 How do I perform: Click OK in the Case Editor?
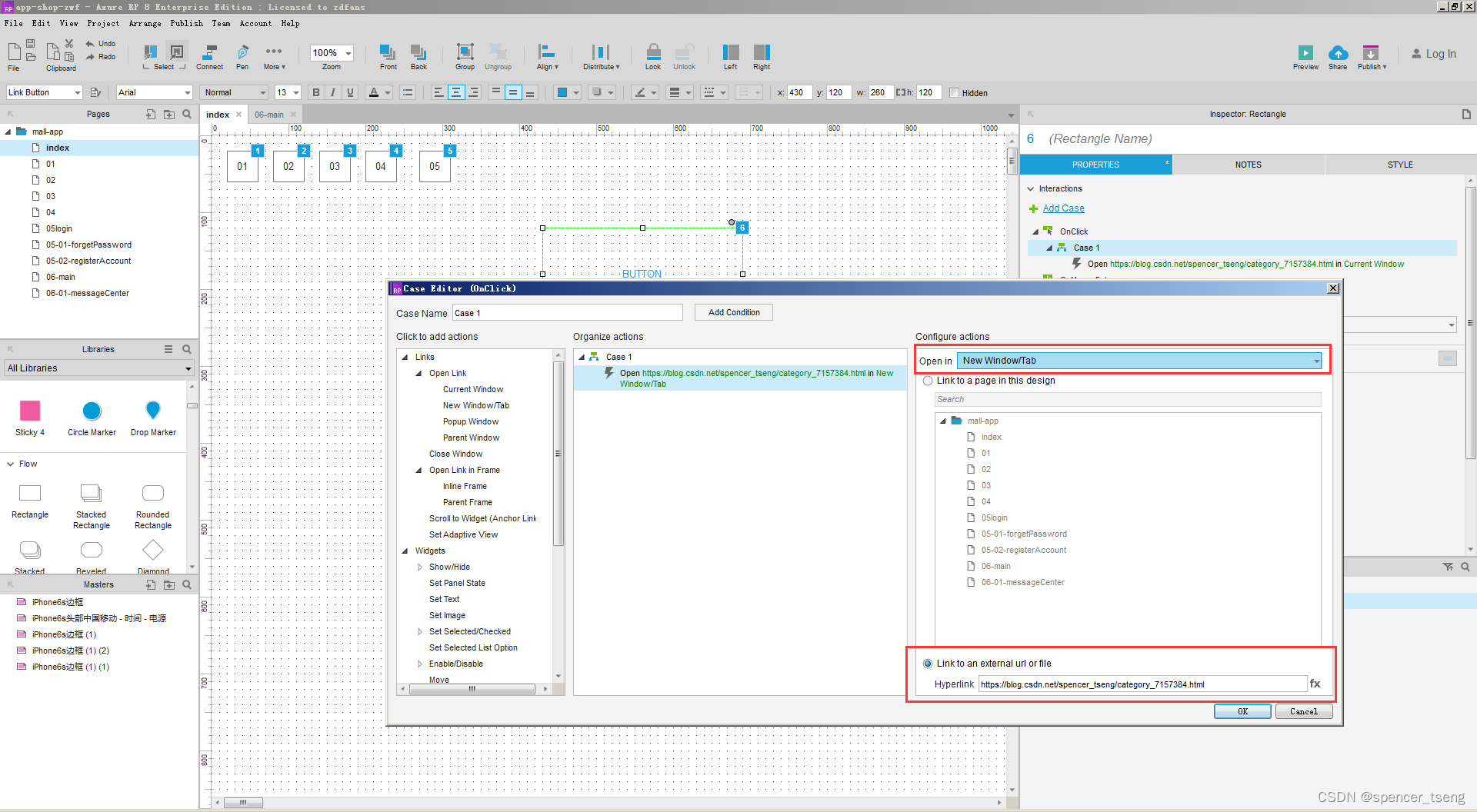1242,711
